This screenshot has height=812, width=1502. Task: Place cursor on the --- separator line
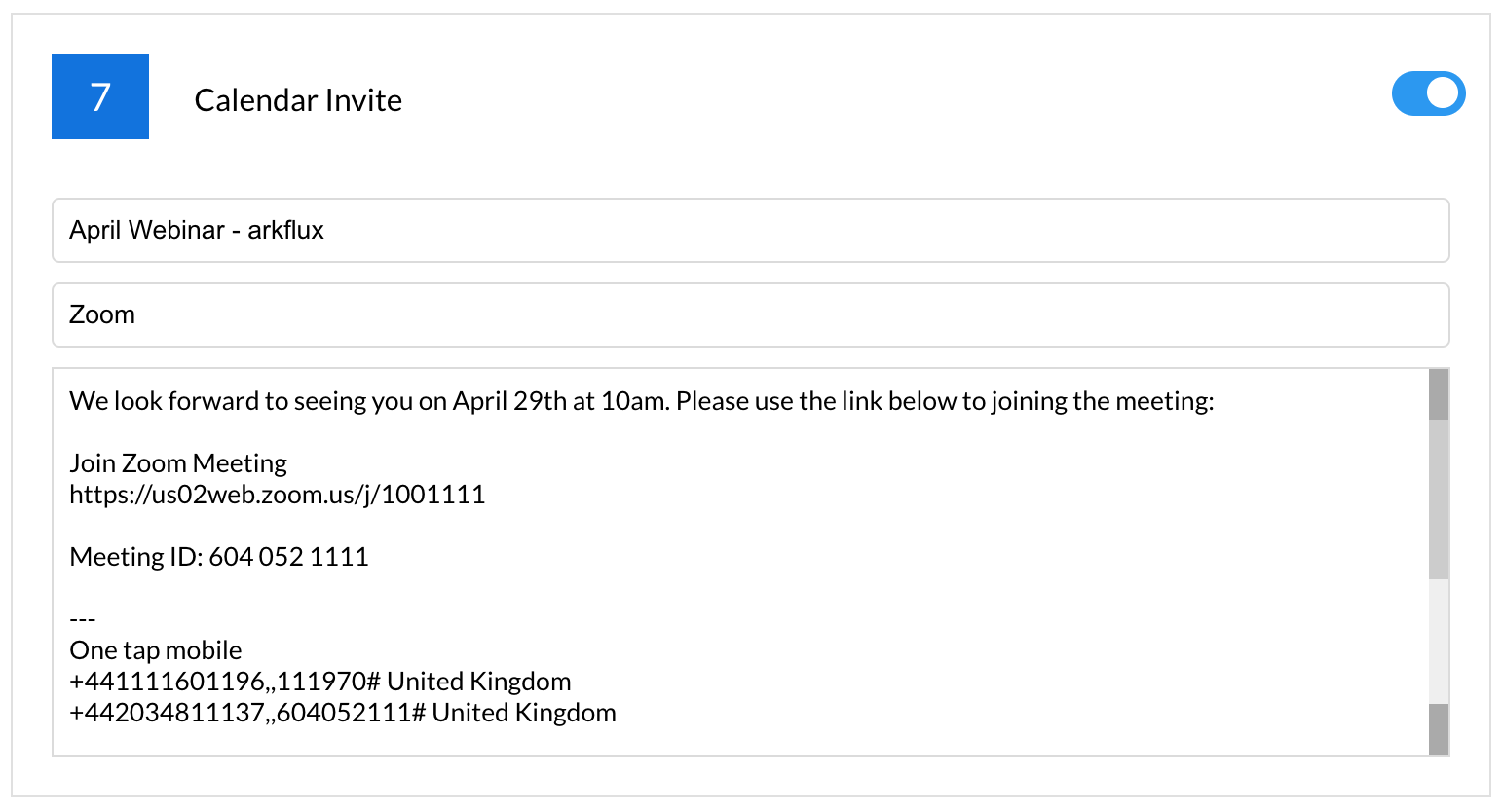83,619
